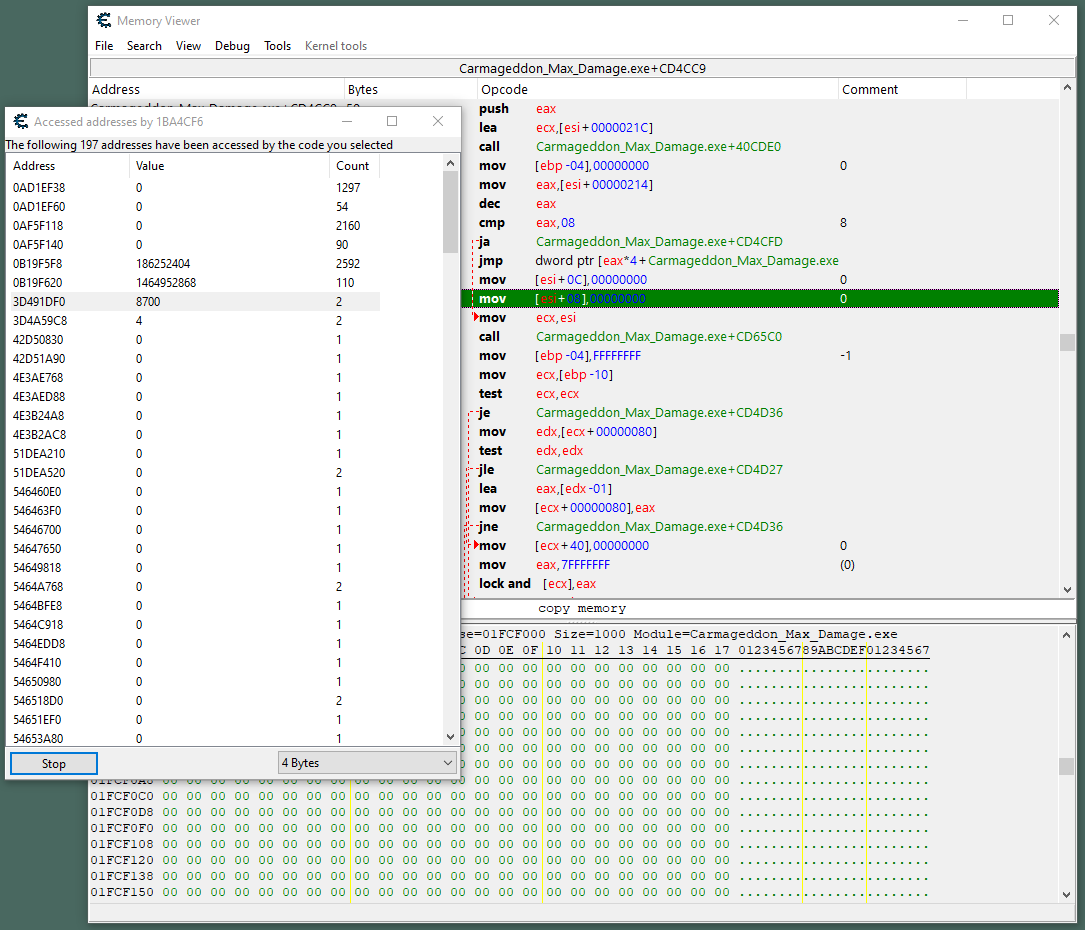Open the Search menu
Image resolution: width=1085 pixels, height=930 pixels.
pyautogui.click(x=144, y=46)
